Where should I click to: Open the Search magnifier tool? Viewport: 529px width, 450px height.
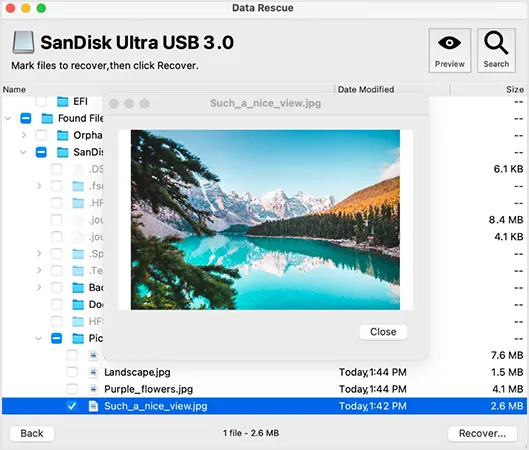496,50
